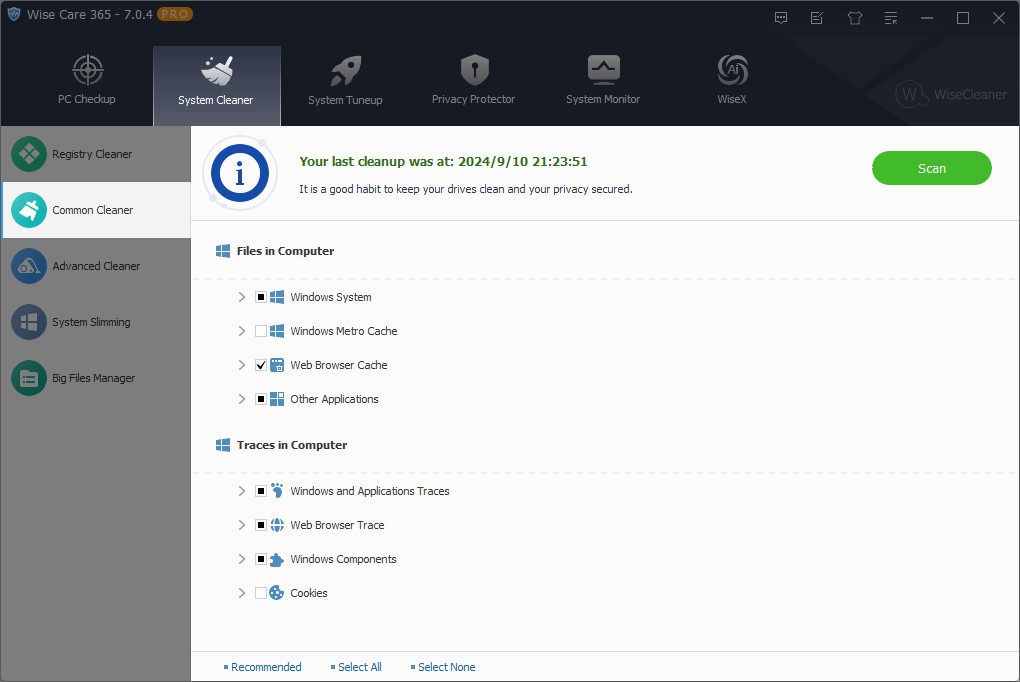Expand the Windows System tree item
This screenshot has height=682, width=1020.
[x=241, y=297]
